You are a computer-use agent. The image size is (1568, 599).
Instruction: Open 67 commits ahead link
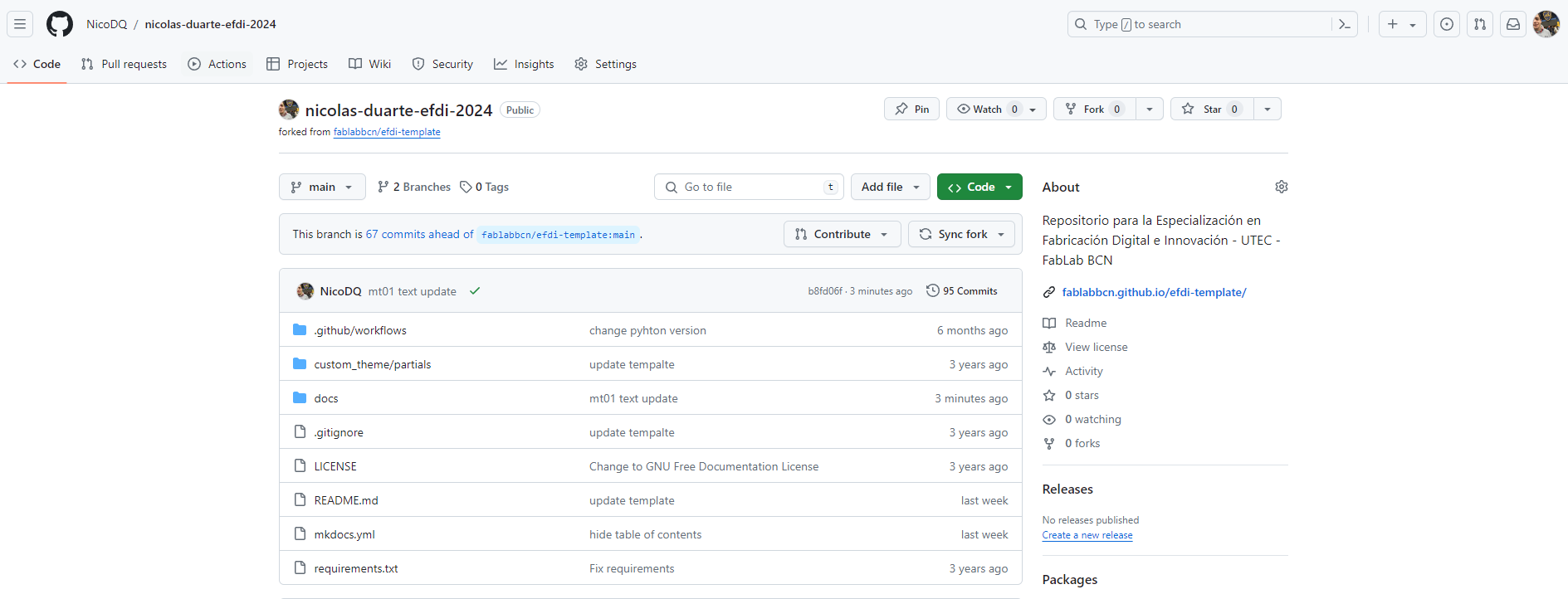tap(420, 234)
